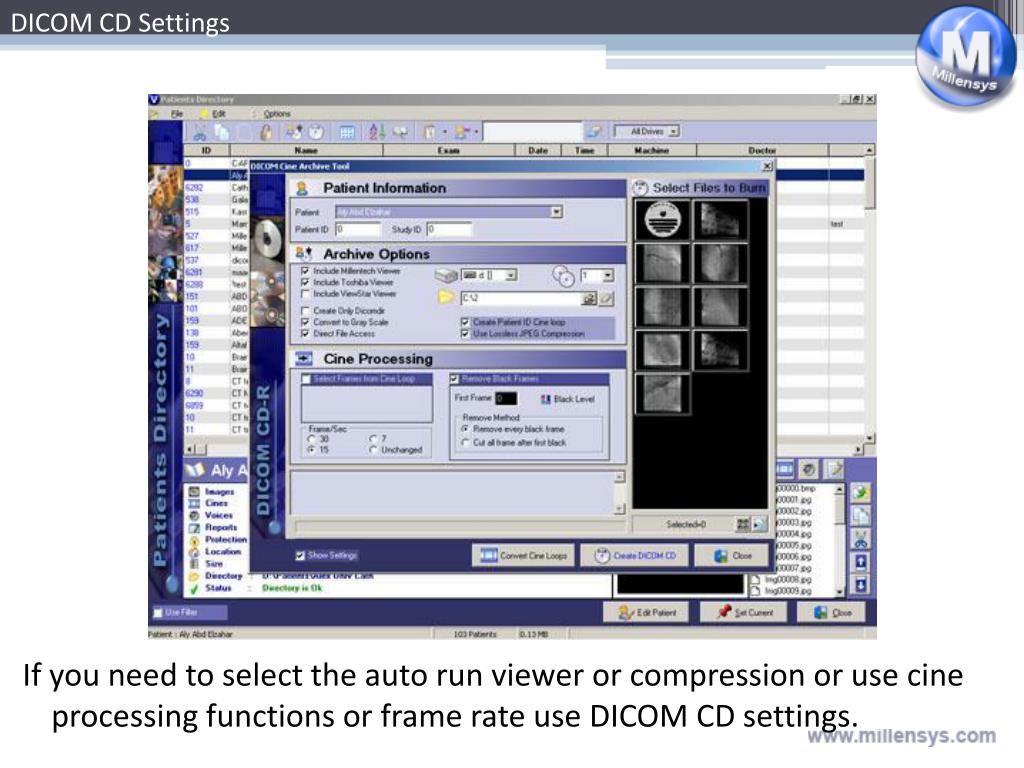Screen dimensions: 1024x768
Task: Click the film strip icon above the file list
Action: point(784,469)
